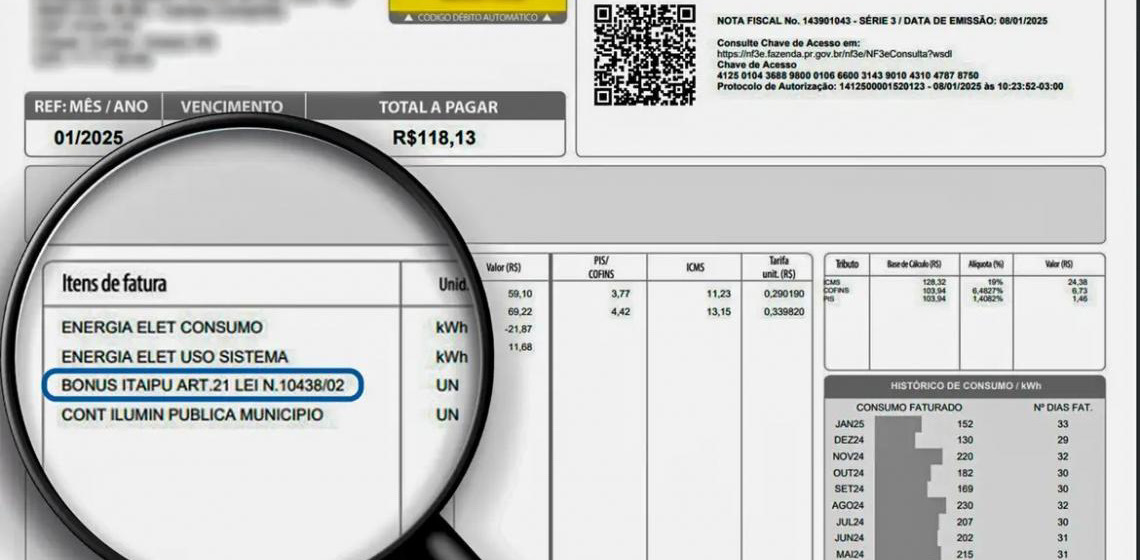This screenshot has width=1140, height=560.
Task: Select the 19% tax rate
Action: [996, 281]
